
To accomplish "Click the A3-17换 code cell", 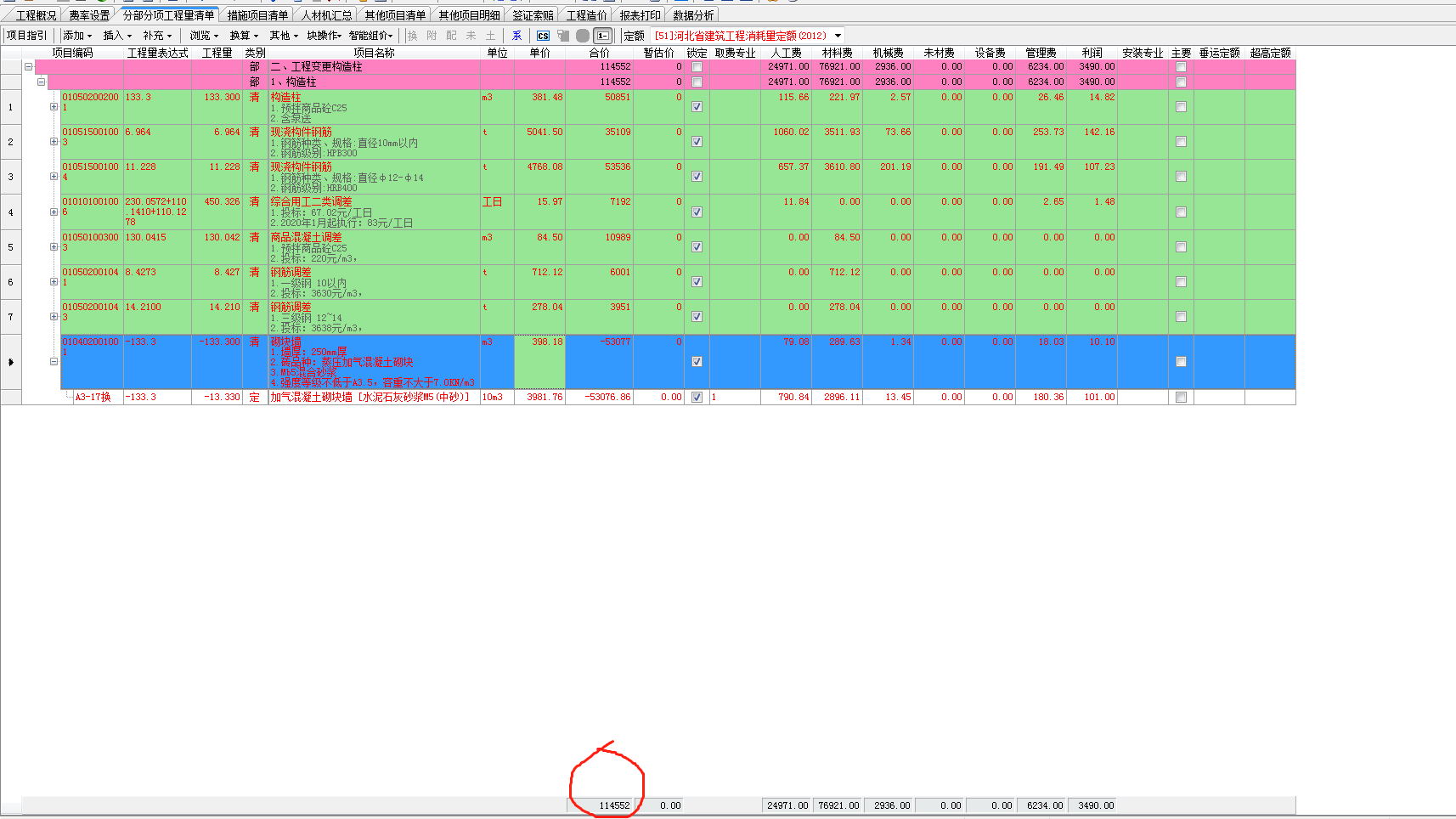I will point(93,398).
